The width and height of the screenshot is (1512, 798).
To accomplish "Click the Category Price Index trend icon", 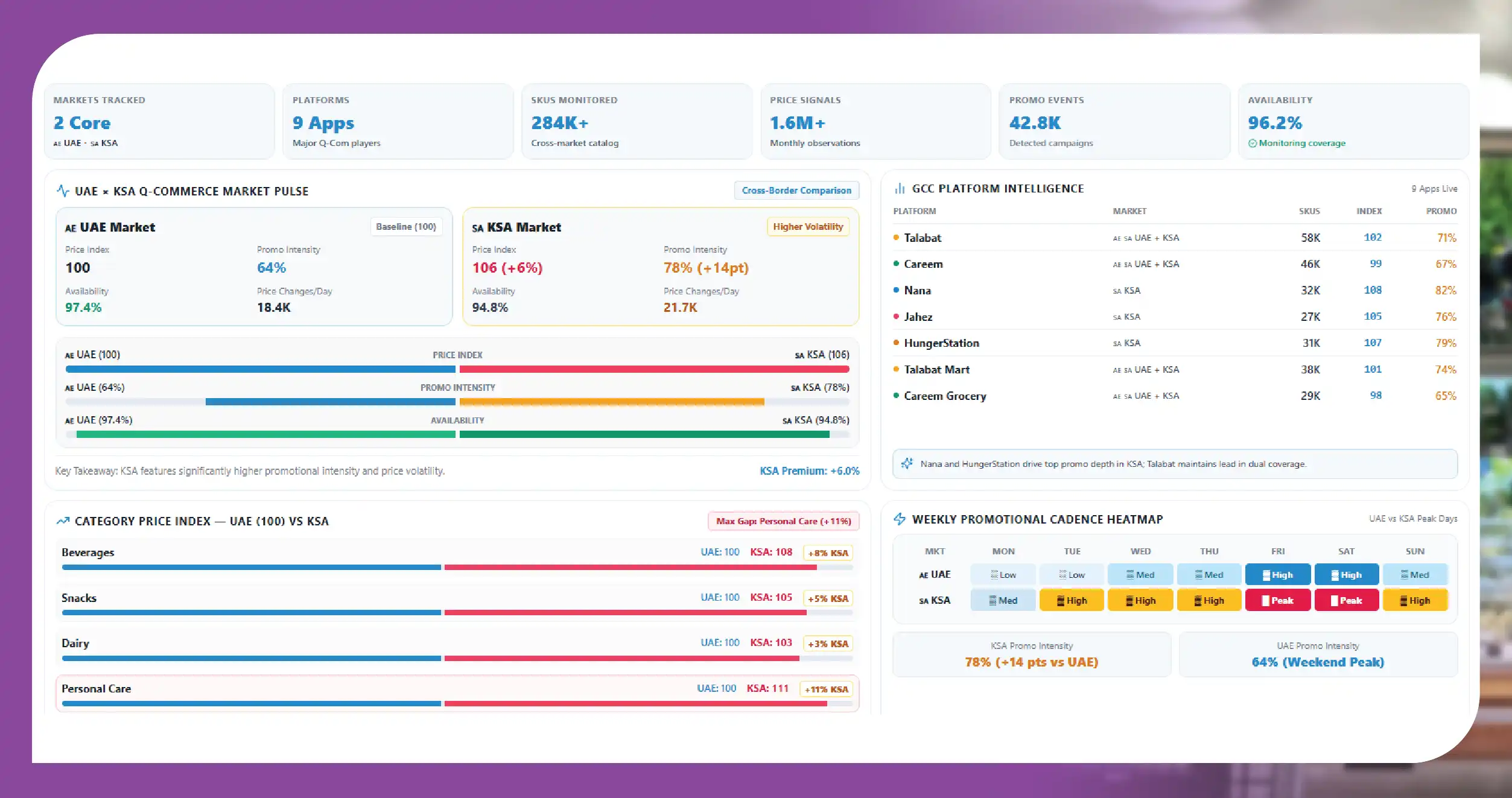I will pos(63,521).
